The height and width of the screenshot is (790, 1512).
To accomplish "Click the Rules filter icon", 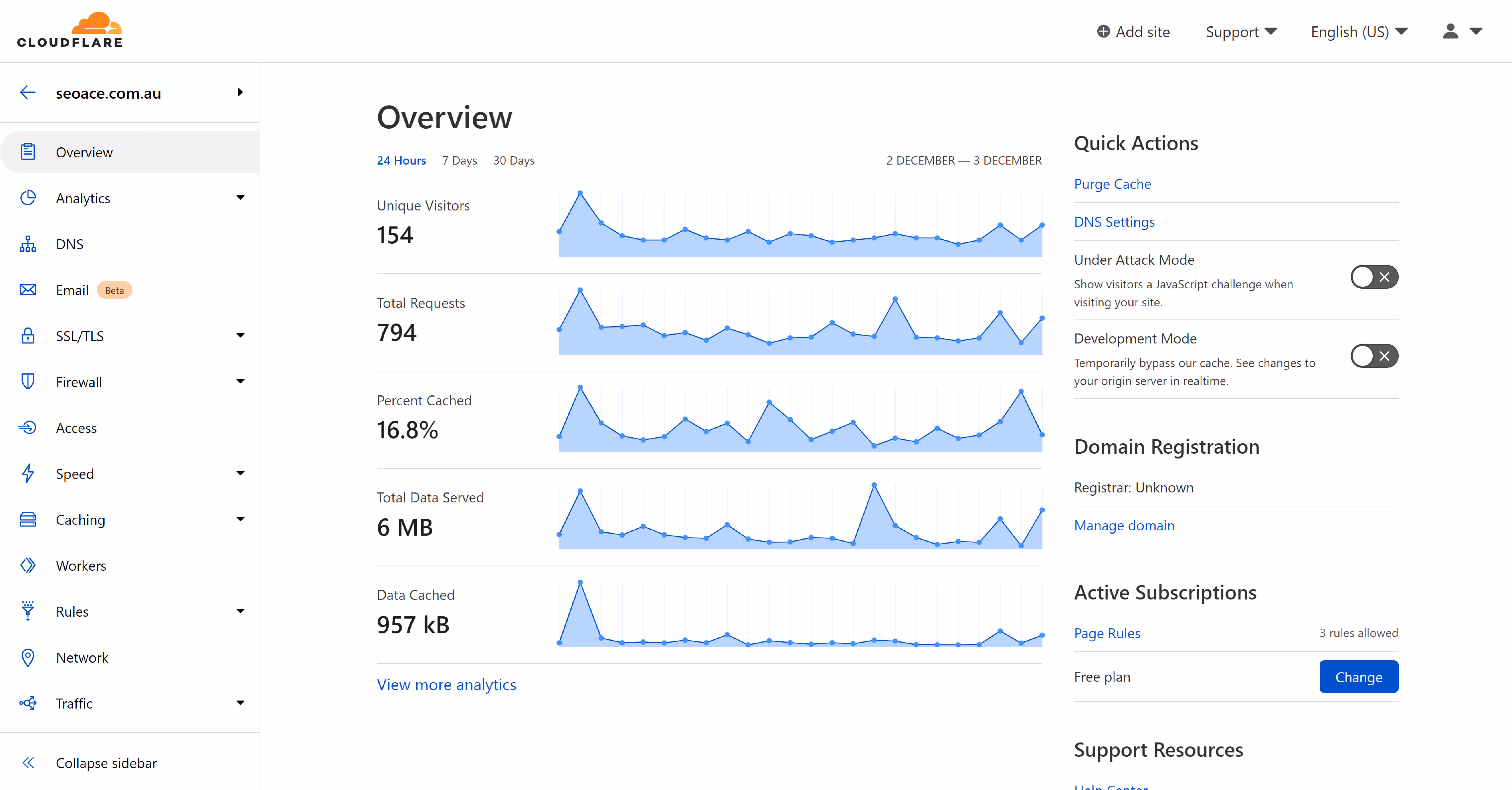I will tap(28, 611).
